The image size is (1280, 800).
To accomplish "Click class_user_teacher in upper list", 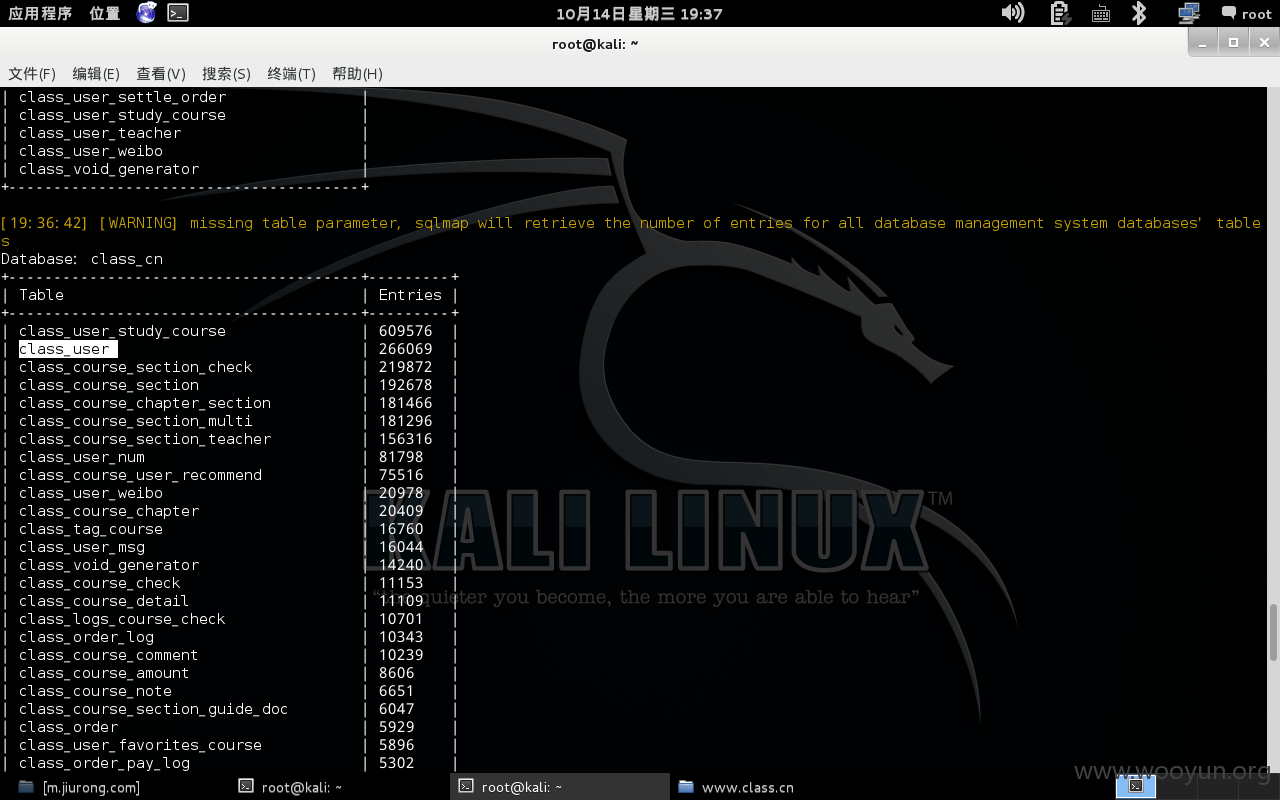I will coord(100,133).
